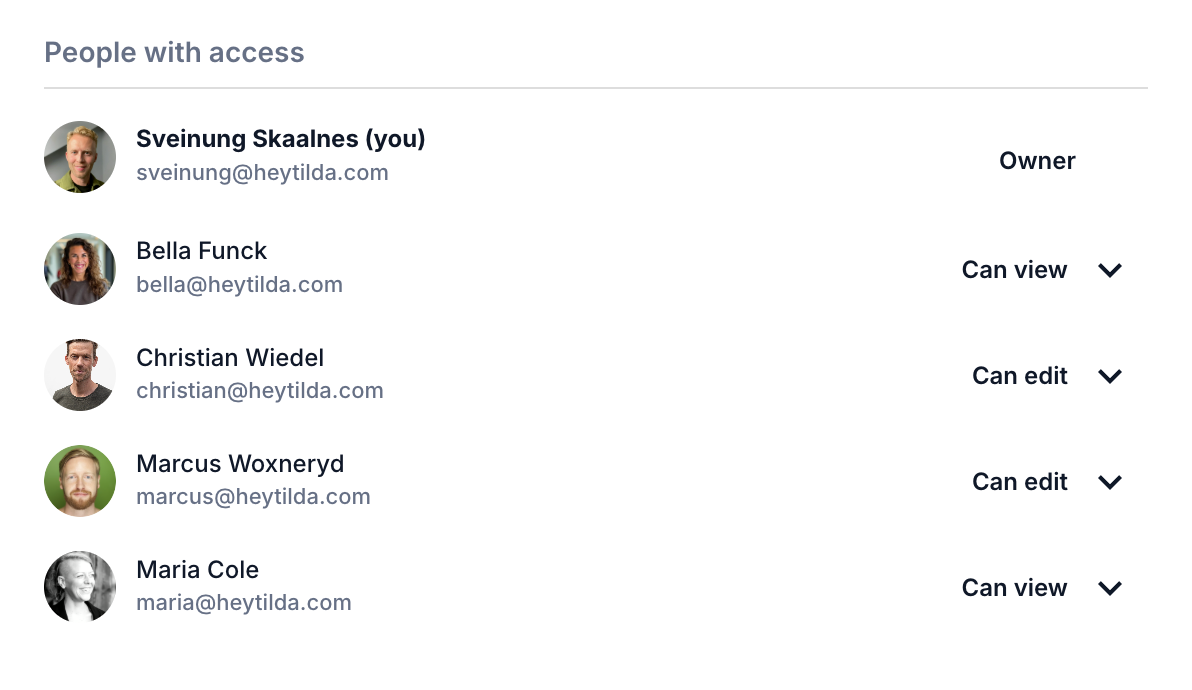Open Maria Cole's "Can view" permission dropdown
The height and width of the screenshot is (690, 1192).
point(1014,588)
